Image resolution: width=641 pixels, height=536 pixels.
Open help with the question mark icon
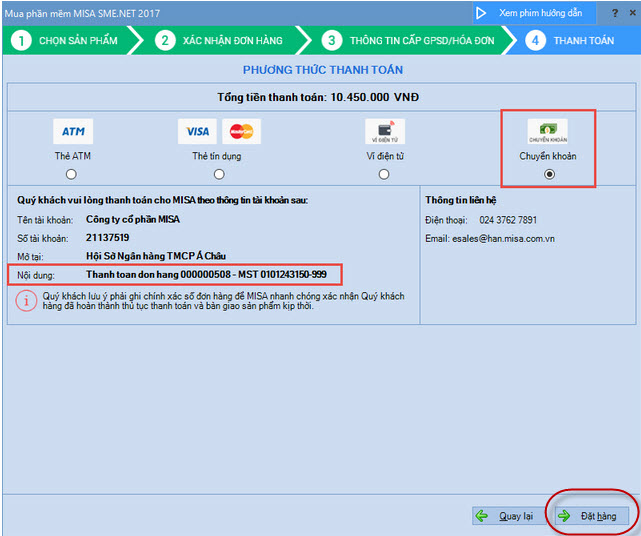coord(614,13)
